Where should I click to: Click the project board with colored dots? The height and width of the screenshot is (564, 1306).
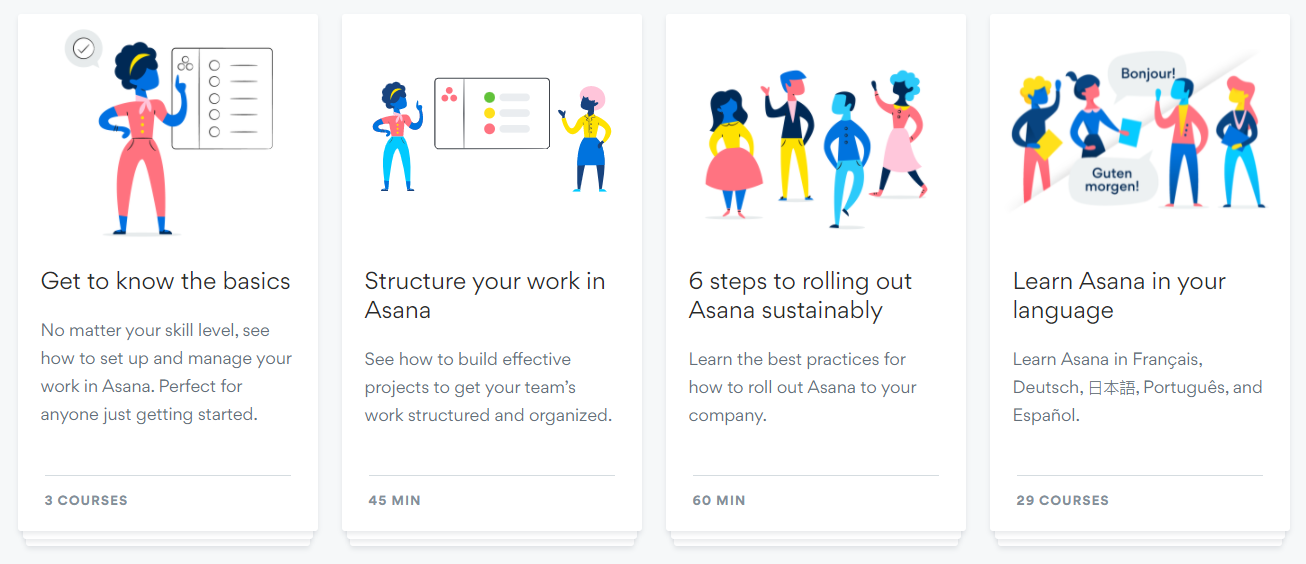[x=491, y=113]
